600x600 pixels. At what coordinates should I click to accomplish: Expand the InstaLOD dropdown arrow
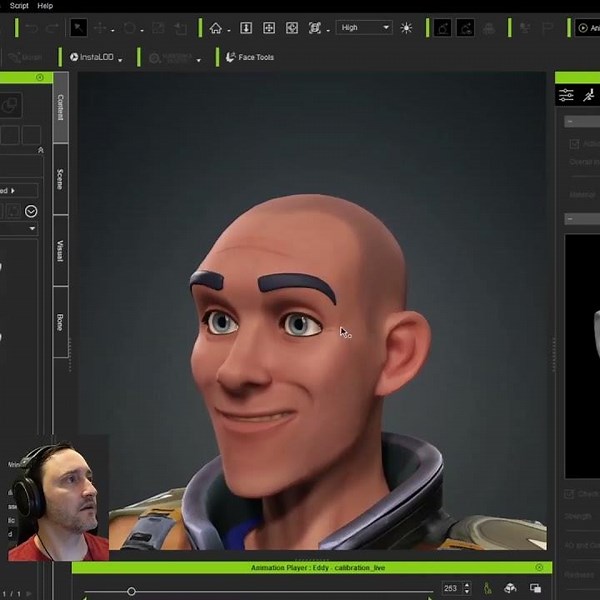[x=120, y=60]
